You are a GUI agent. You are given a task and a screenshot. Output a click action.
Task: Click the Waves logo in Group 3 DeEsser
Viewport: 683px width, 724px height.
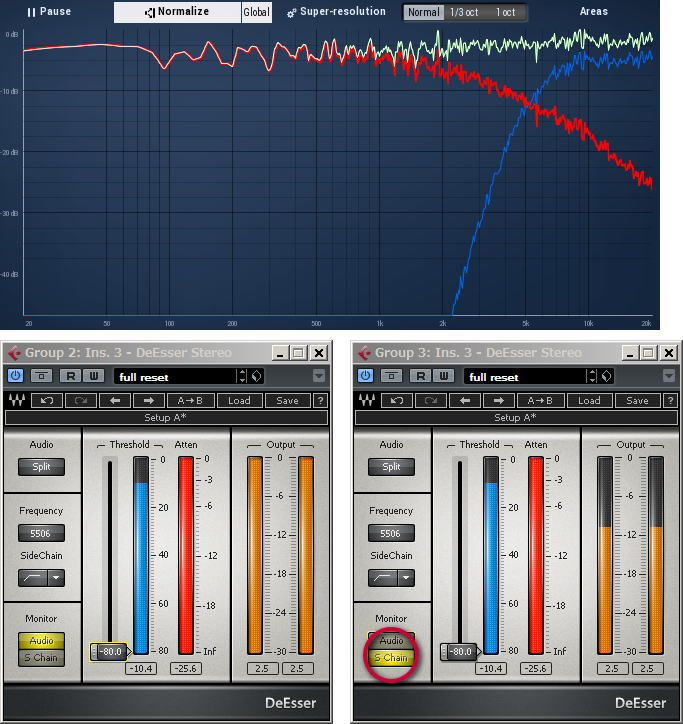click(x=367, y=400)
